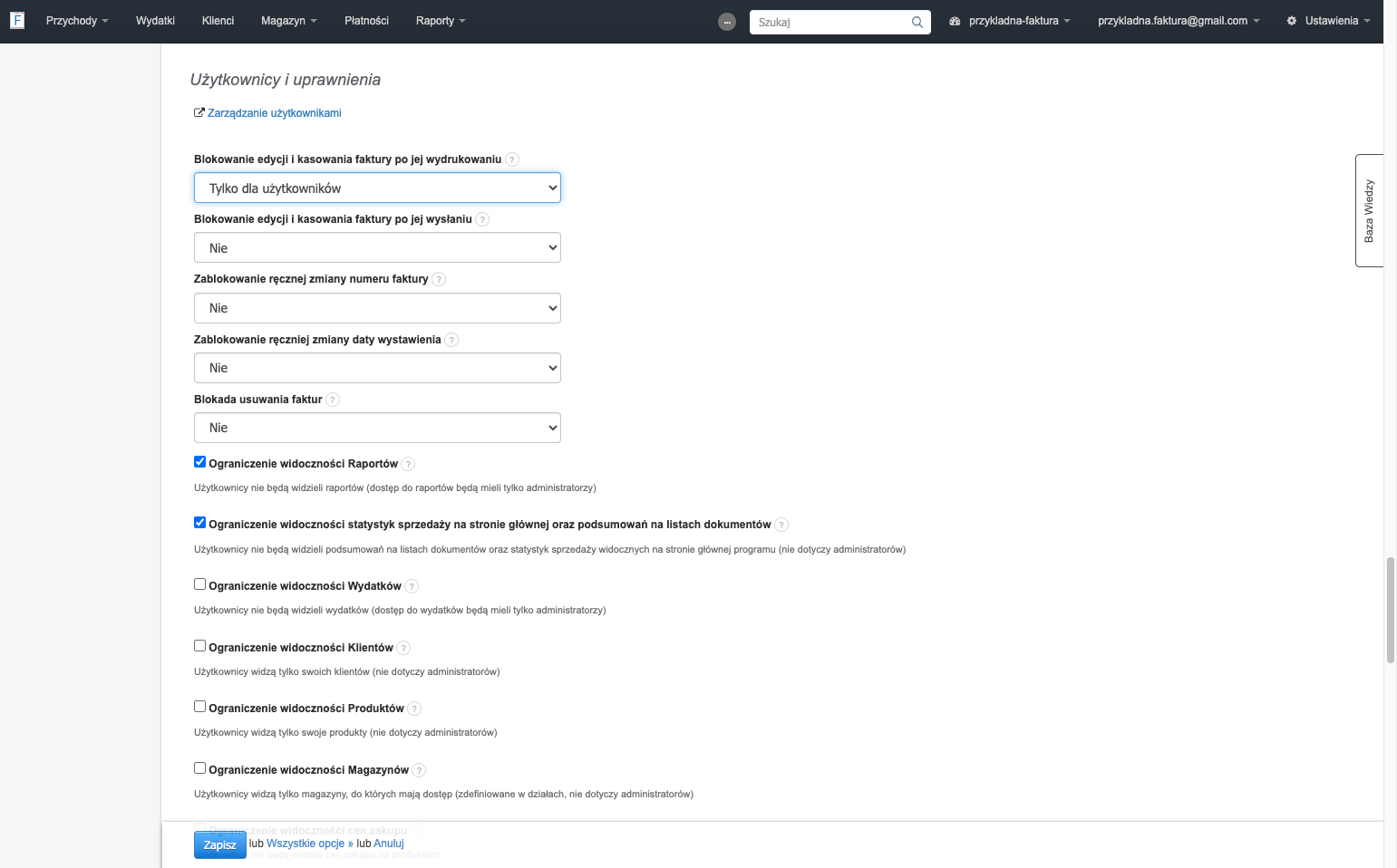The width and height of the screenshot is (1397, 868).
Task: Show help for manual issue date change
Action: [x=451, y=340]
